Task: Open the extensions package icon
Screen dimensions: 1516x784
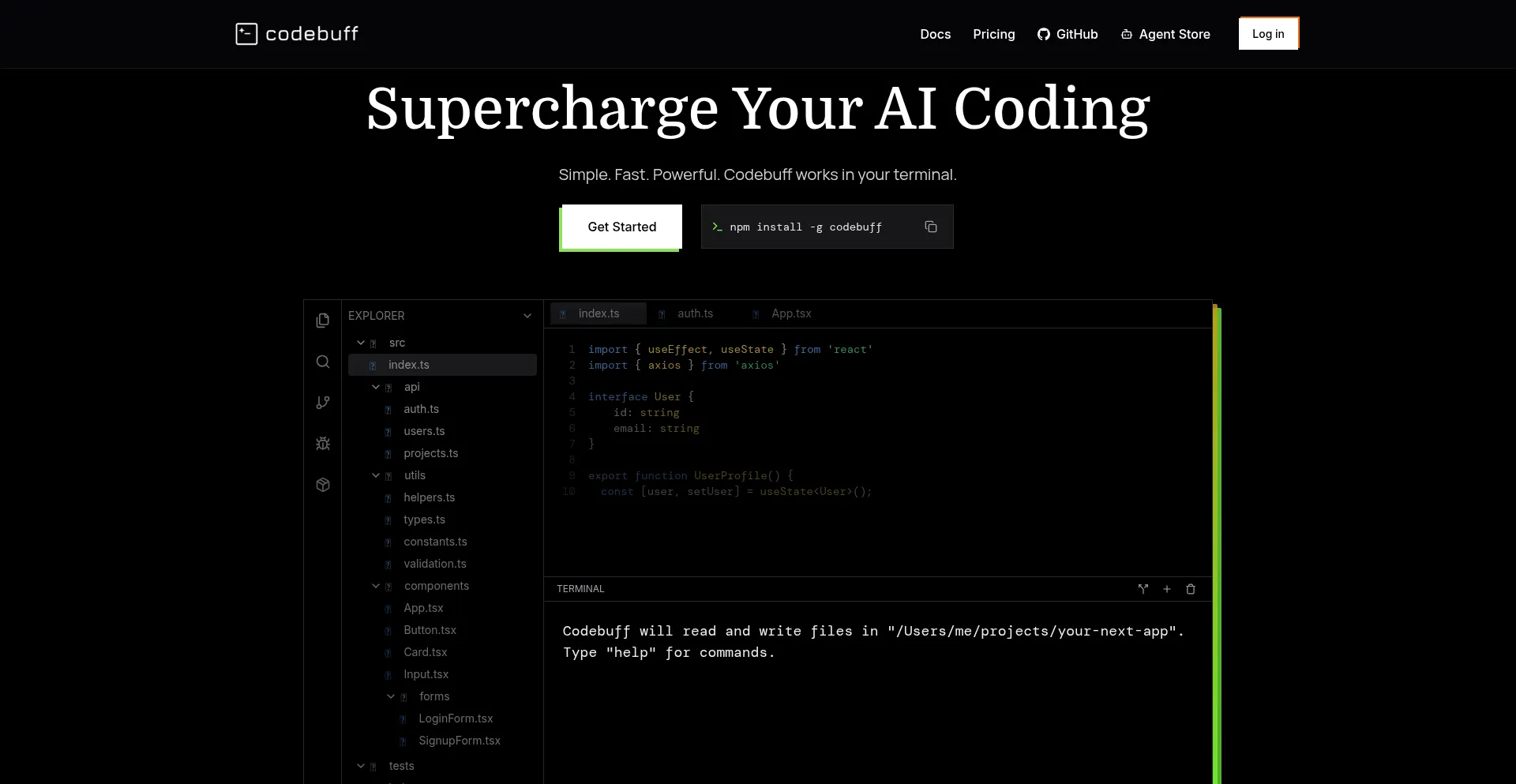Action: tap(323, 485)
